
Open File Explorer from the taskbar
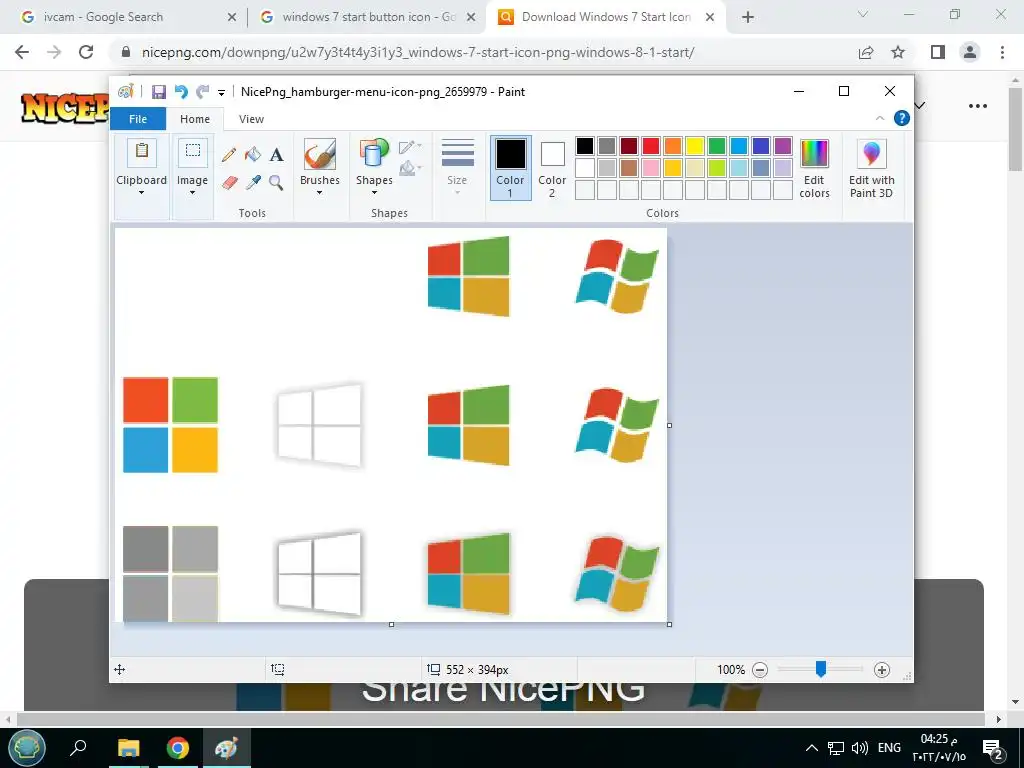tap(129, 748)
